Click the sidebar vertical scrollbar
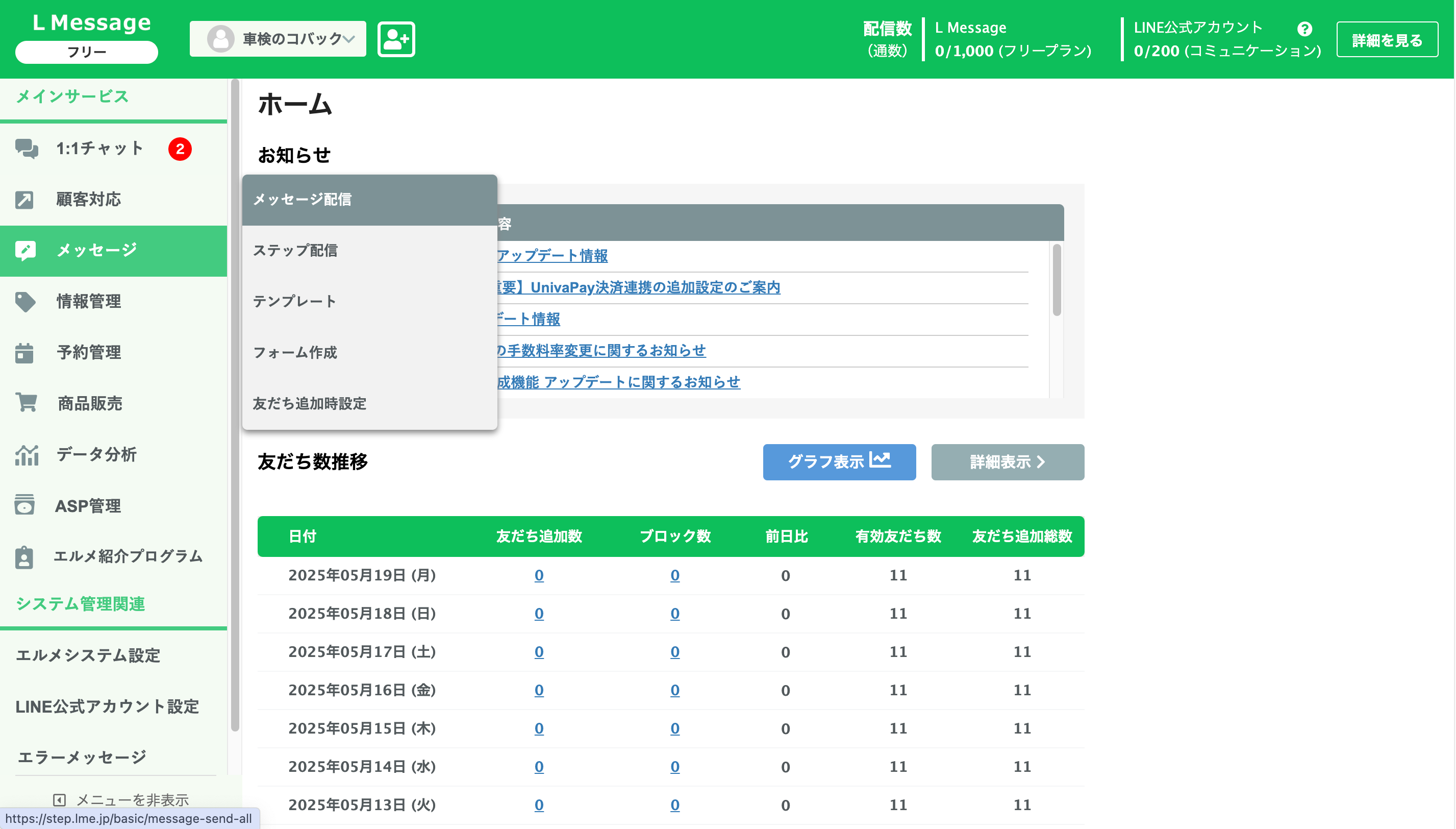The width and height of the screenshot is (1456, 829). pos(235,405)
